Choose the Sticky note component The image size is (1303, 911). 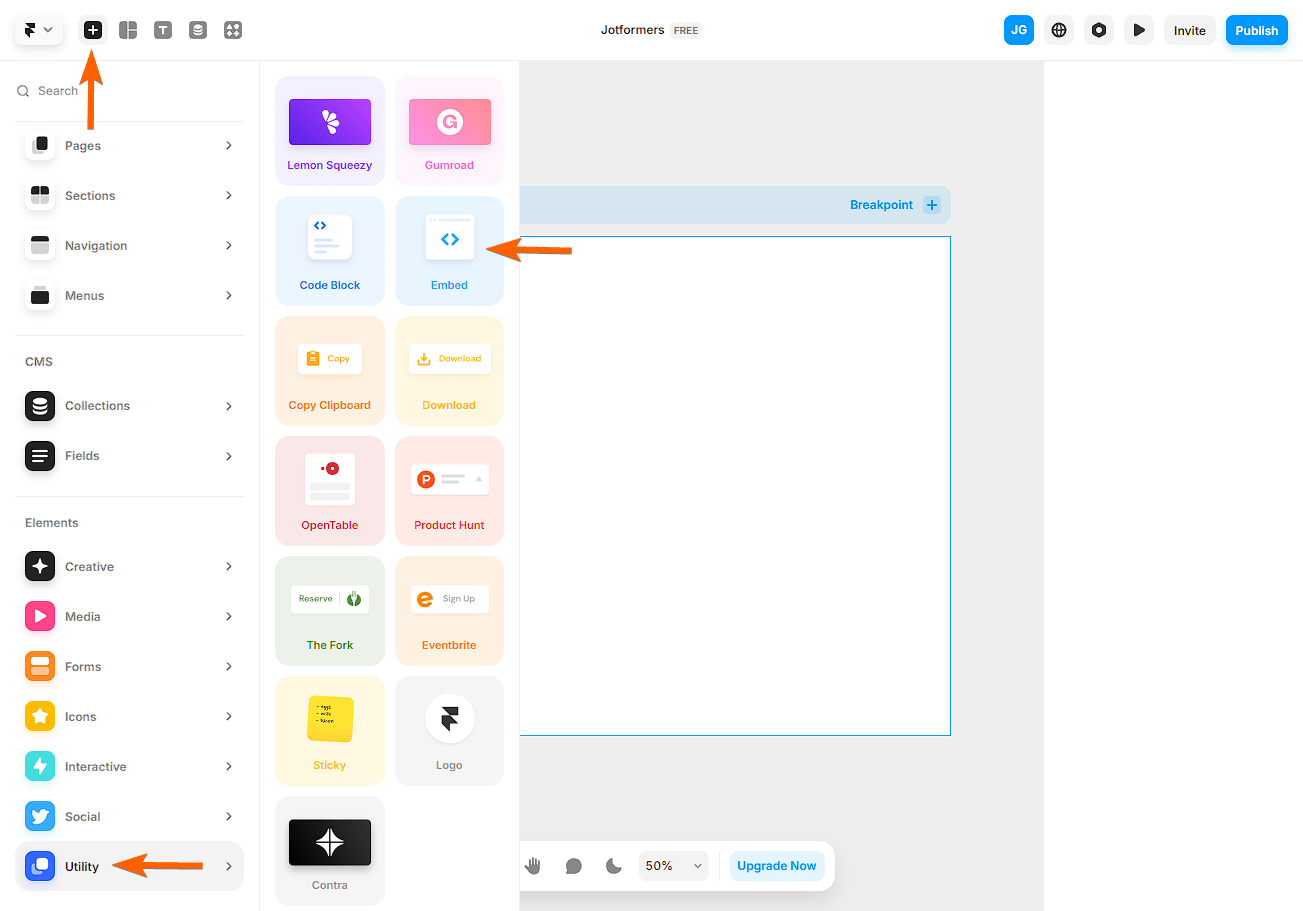pos(330,731)
